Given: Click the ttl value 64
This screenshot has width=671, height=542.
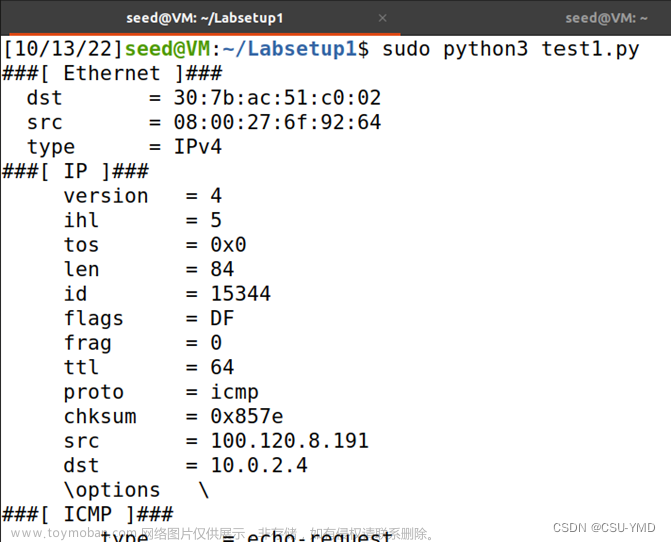Looking at the screenshot, I should coord(222,367).
